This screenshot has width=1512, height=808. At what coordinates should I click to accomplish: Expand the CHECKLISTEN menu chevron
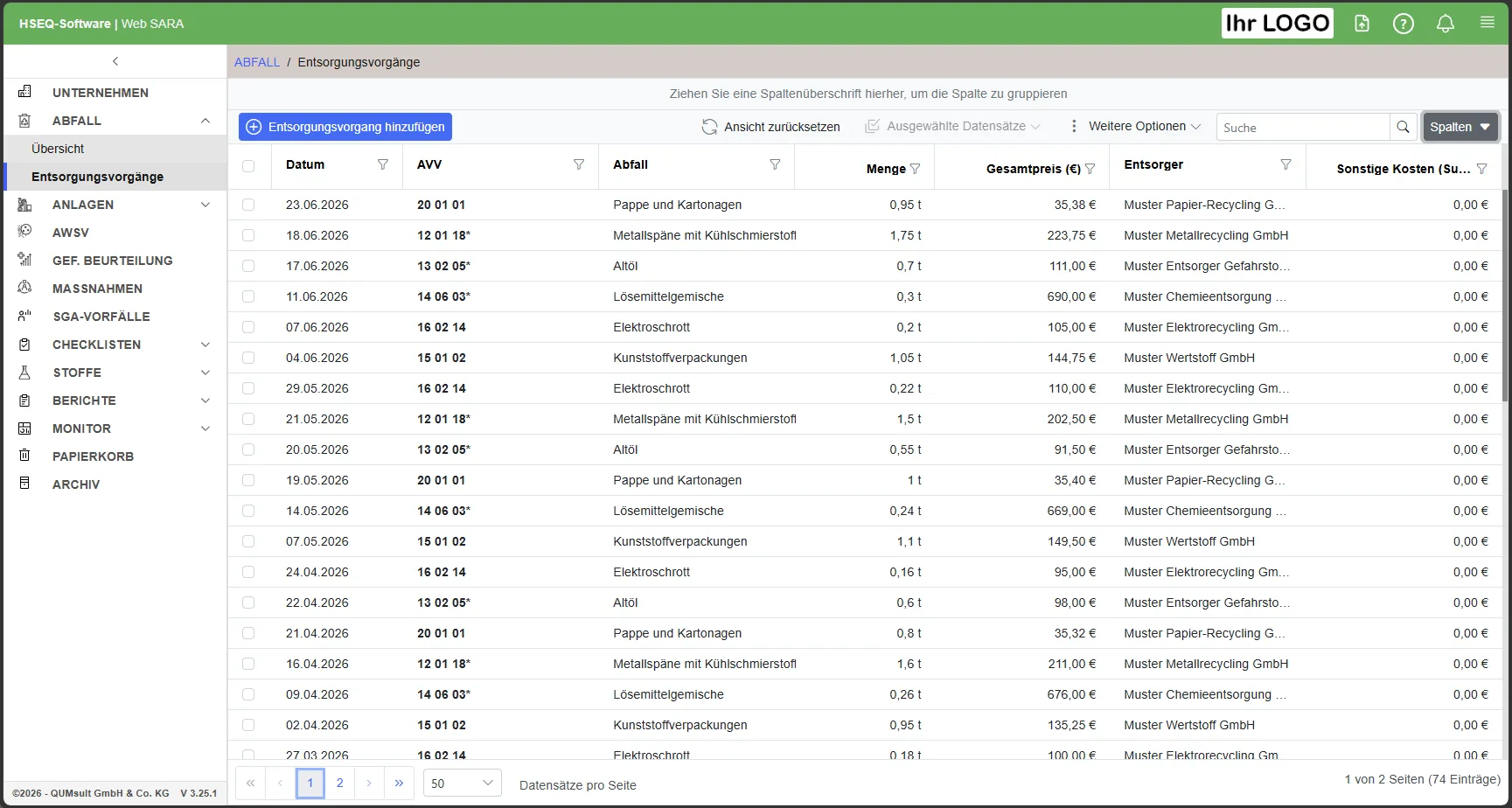(206, 345)
